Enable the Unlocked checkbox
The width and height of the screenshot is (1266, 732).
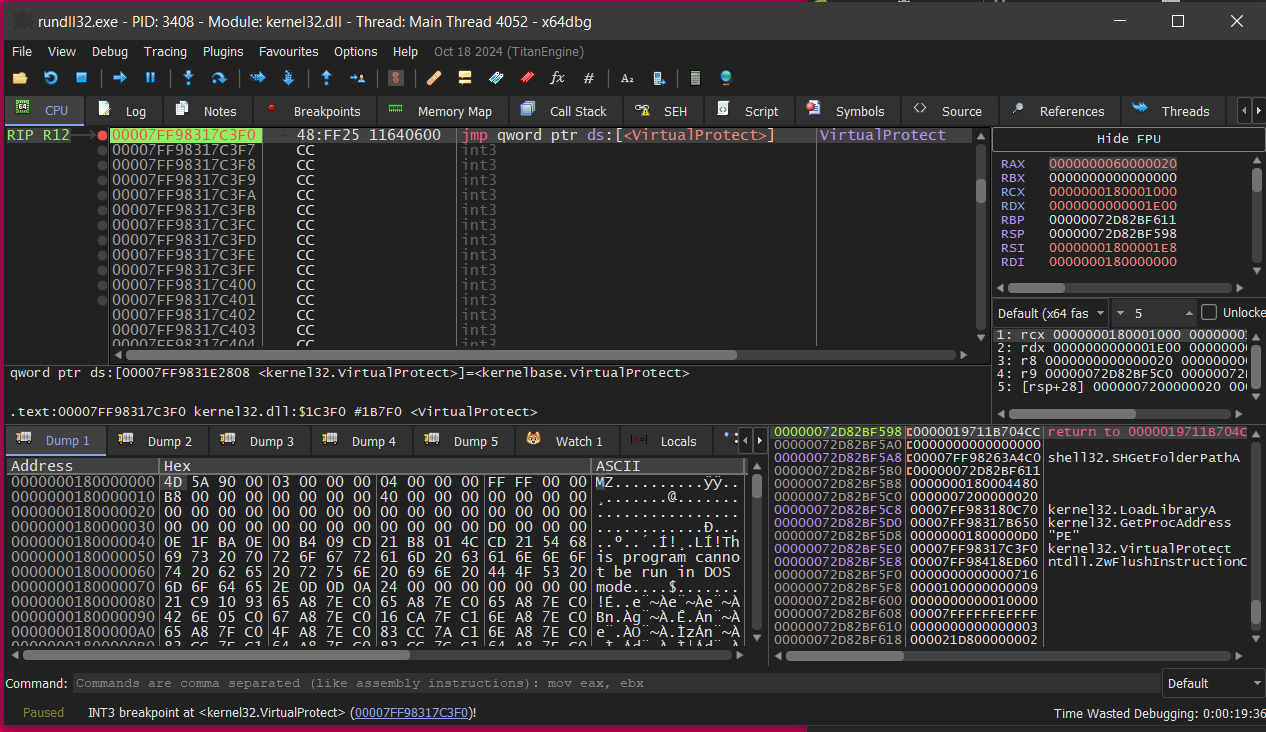[x=1209, y=312]
